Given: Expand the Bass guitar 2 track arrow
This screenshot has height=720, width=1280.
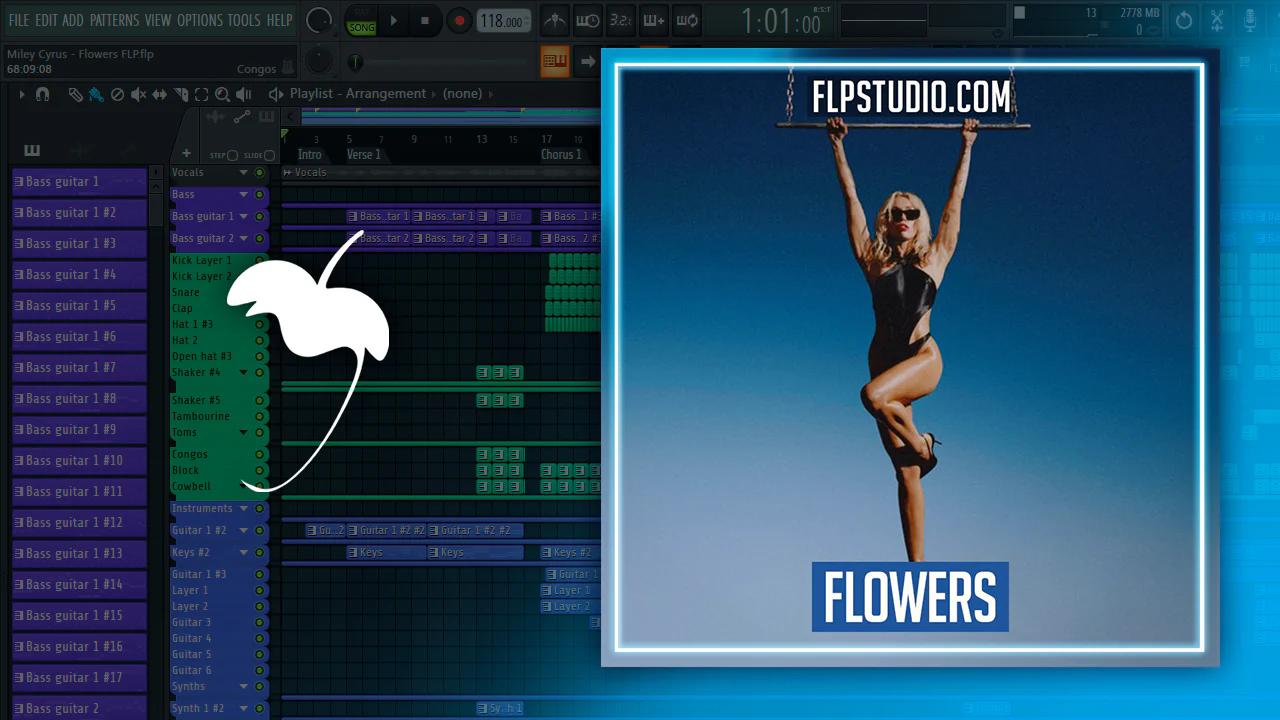Looking at the screenshot, I should [x=243, y=238].
